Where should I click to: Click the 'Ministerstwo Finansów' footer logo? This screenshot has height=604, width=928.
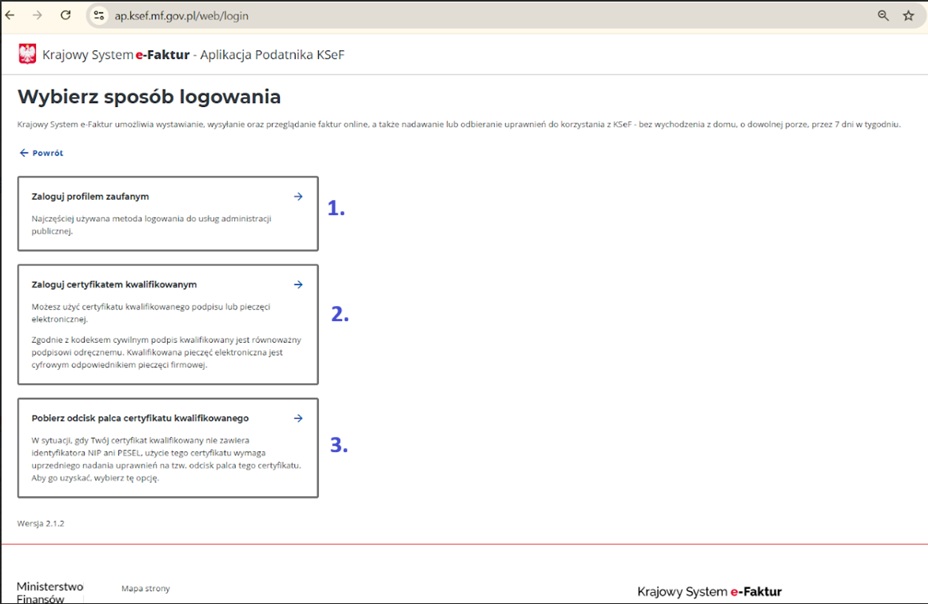coord(50,592)
